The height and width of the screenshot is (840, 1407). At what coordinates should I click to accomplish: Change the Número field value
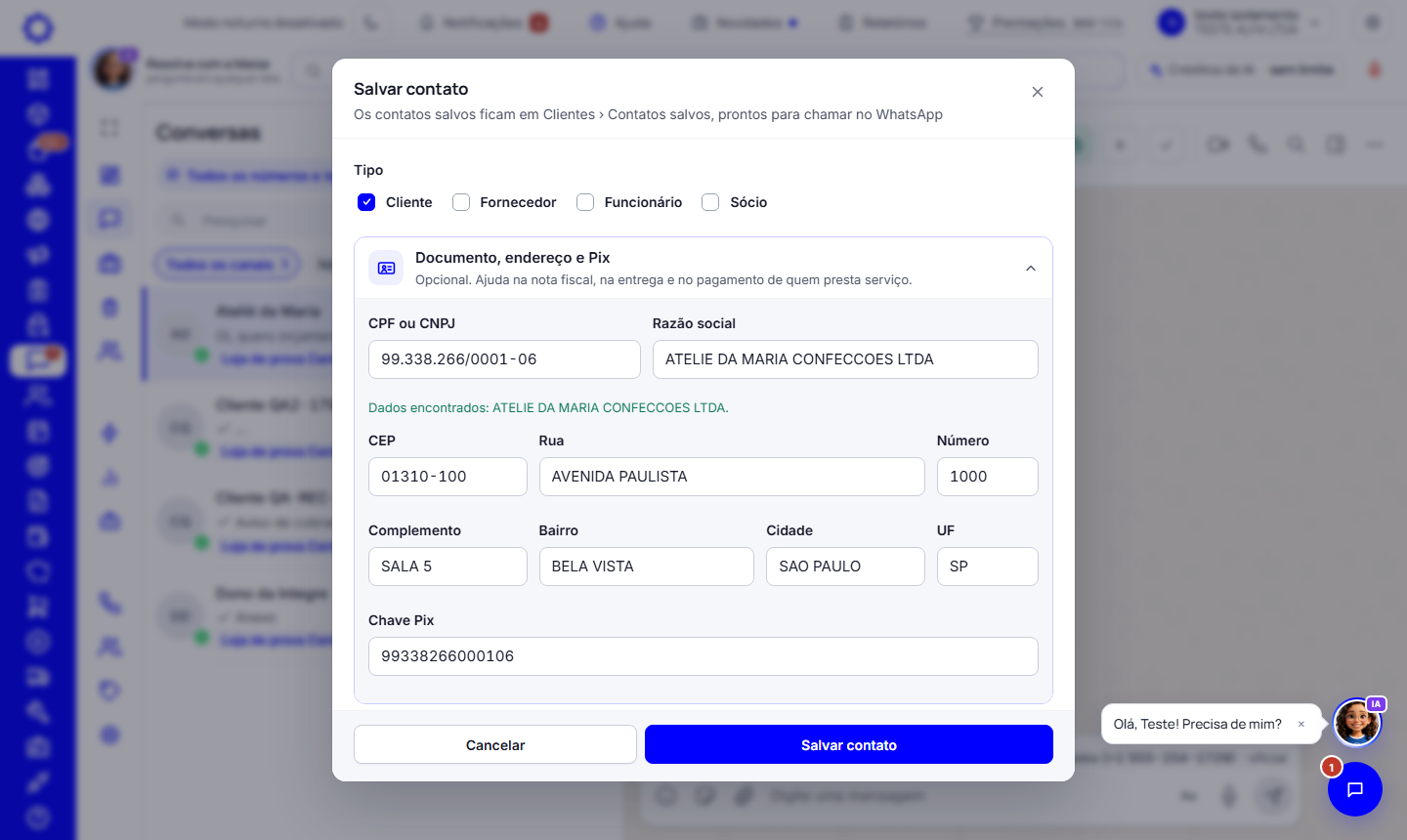[988, 477]
